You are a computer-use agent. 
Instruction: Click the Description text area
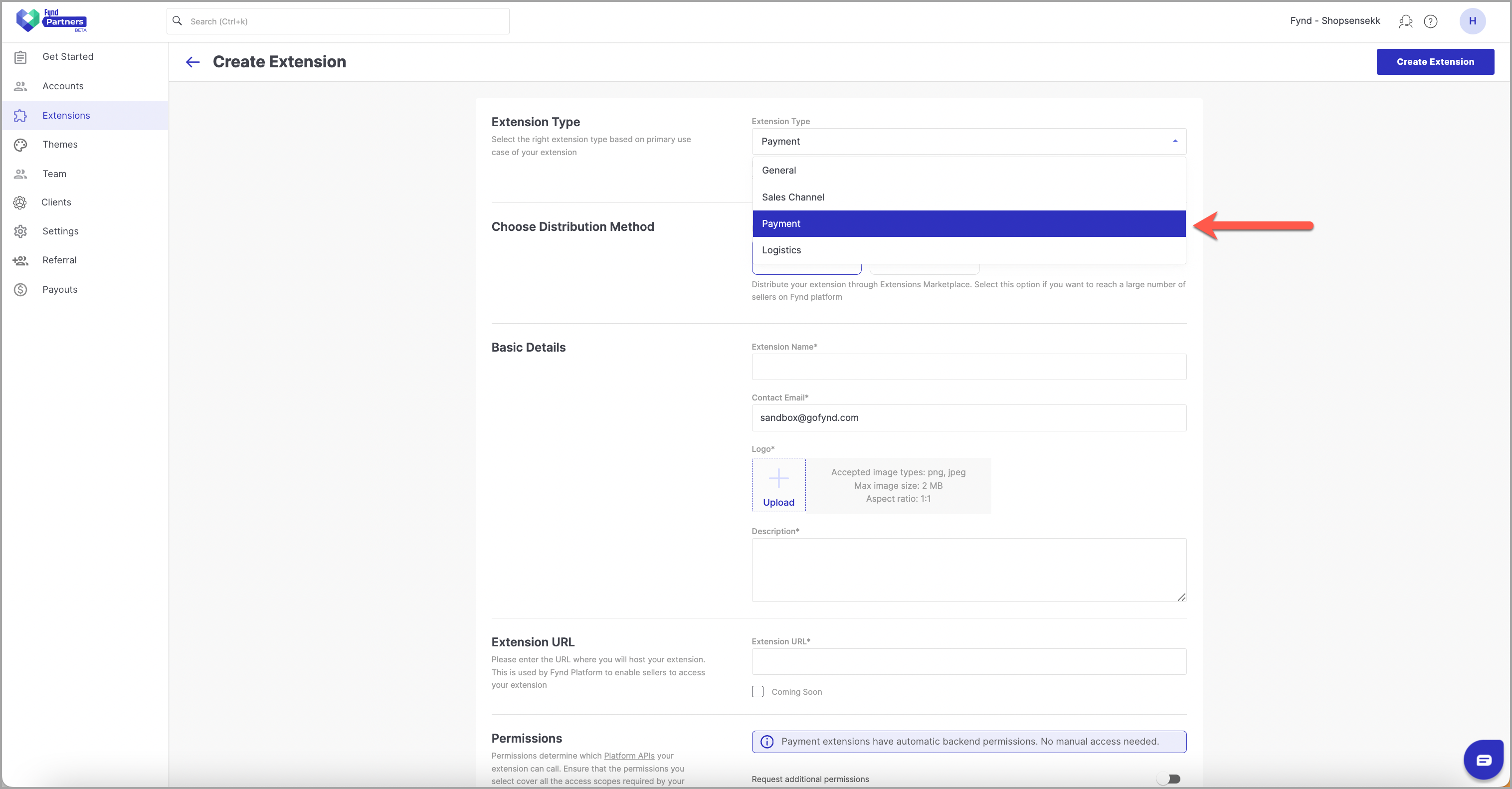[968, 570]
